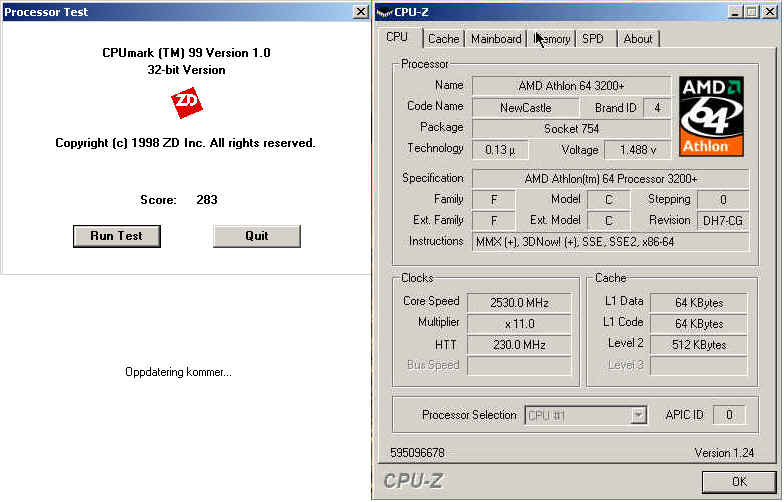Click the CPU-Z title bar icon
Image resolution: width=784 pixels, height=502 pixels.
pyautogui.click(x=384, y=12)
